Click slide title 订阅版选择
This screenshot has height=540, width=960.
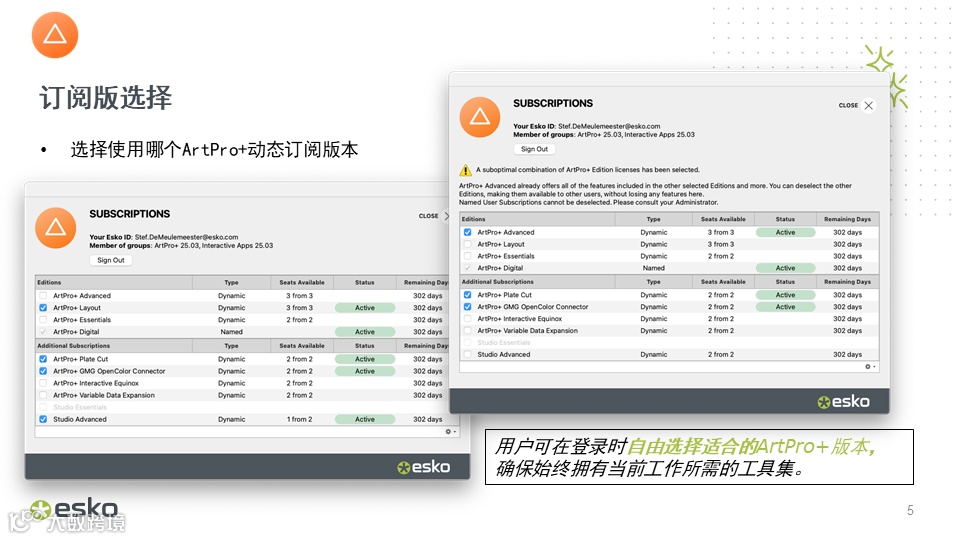[x=106, y=97]
